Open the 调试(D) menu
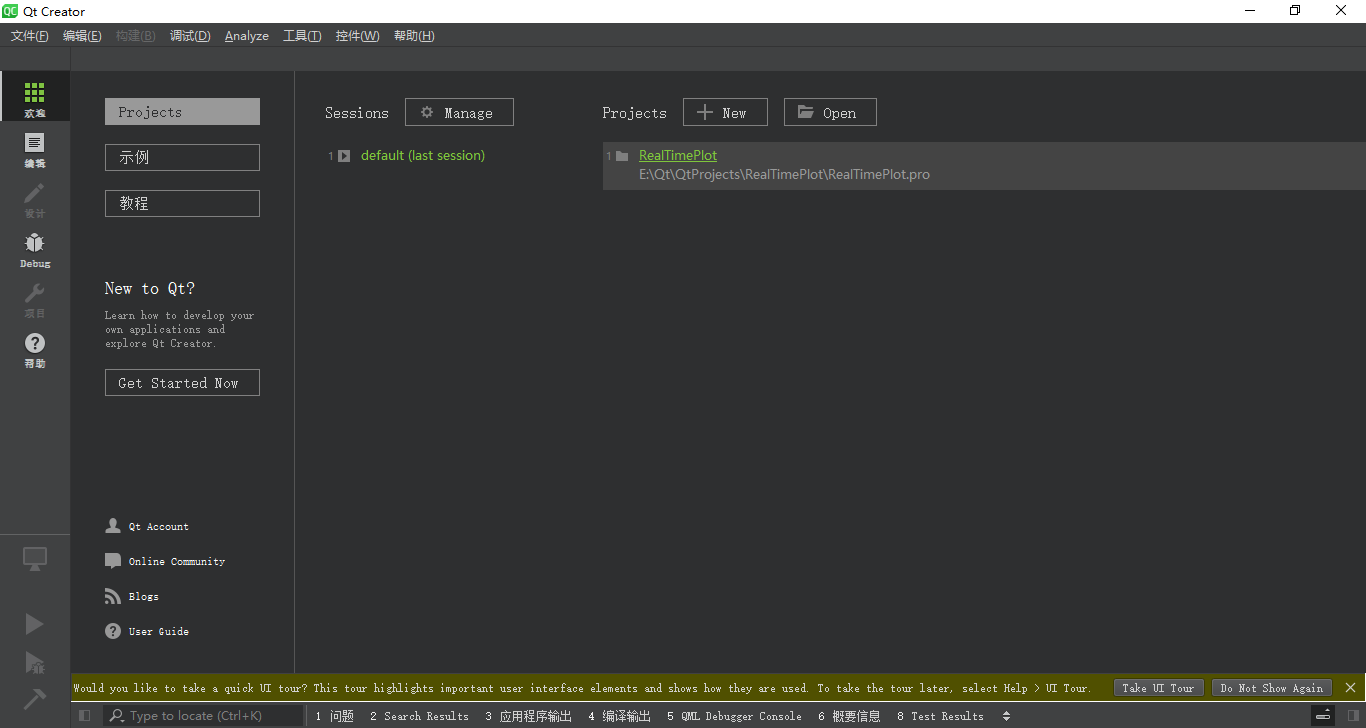The image size is (1366, 728). [190, 36]
